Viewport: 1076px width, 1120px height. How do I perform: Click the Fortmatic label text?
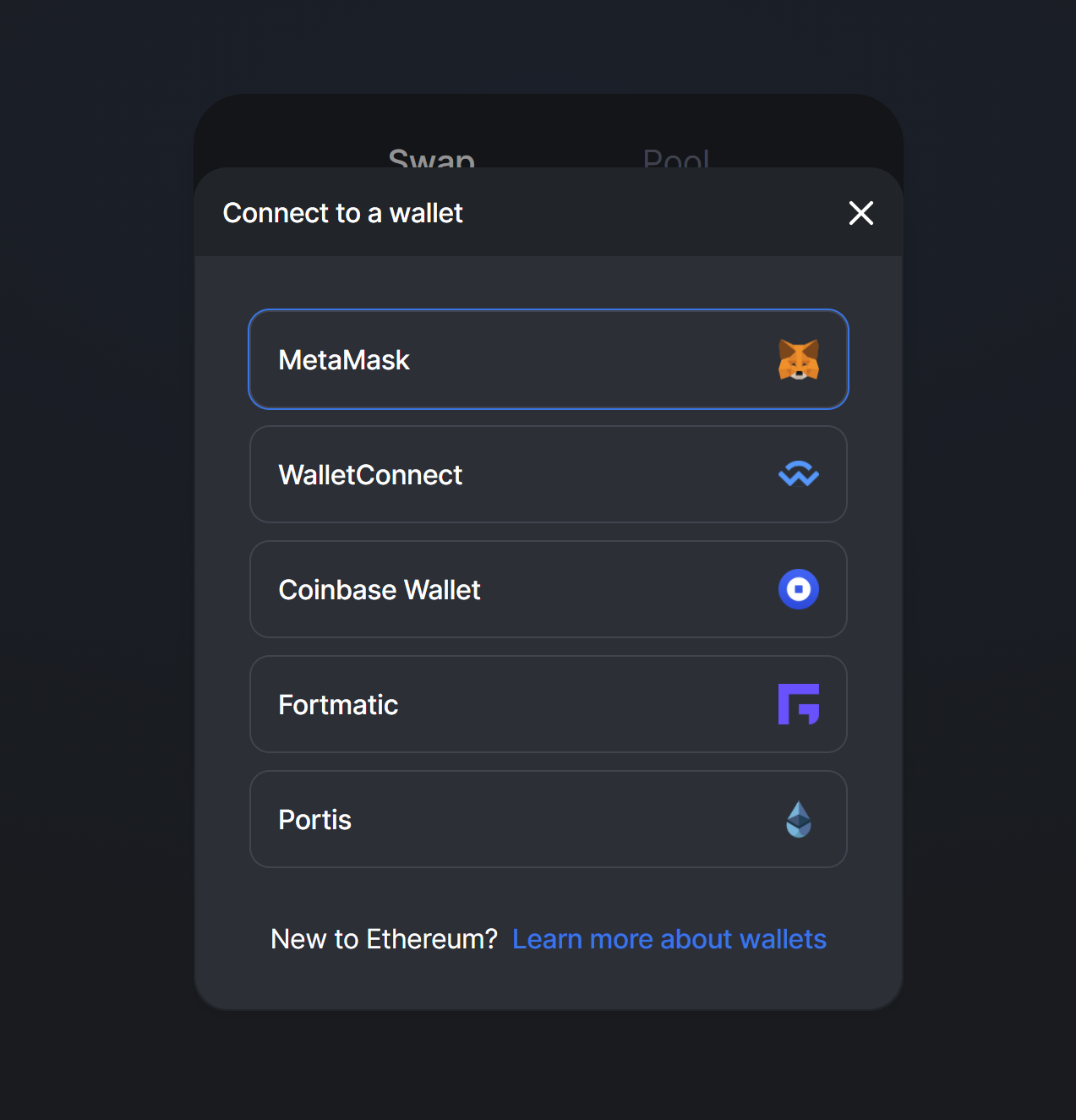[x=338, y=705]
